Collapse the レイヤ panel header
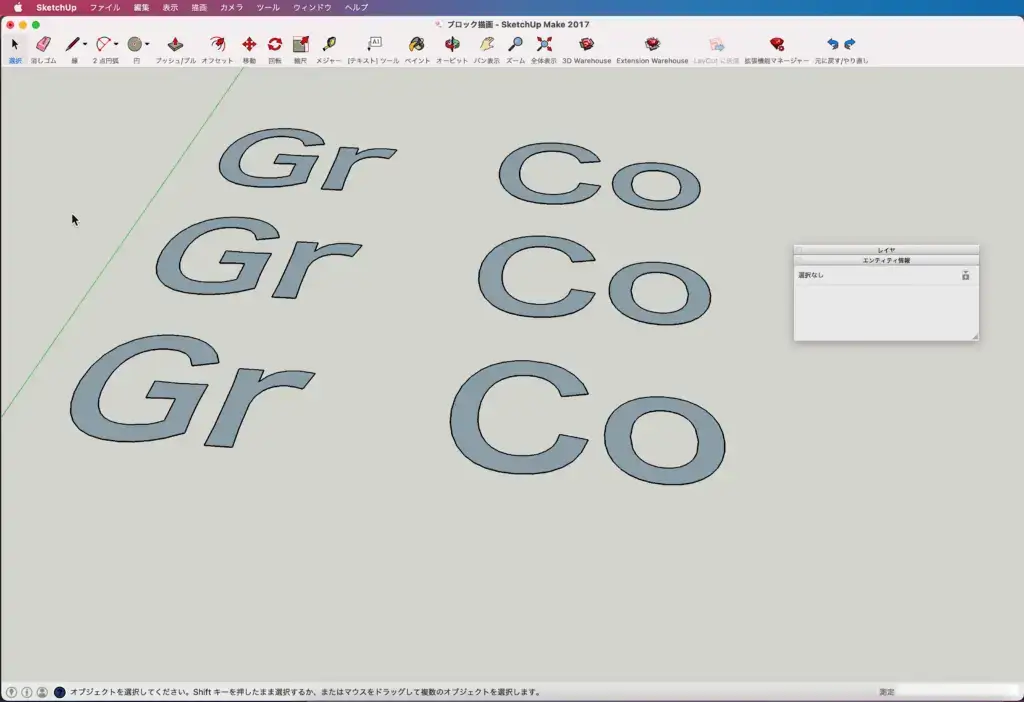This screenshot has height=702, width=1024. click(886, 250)
